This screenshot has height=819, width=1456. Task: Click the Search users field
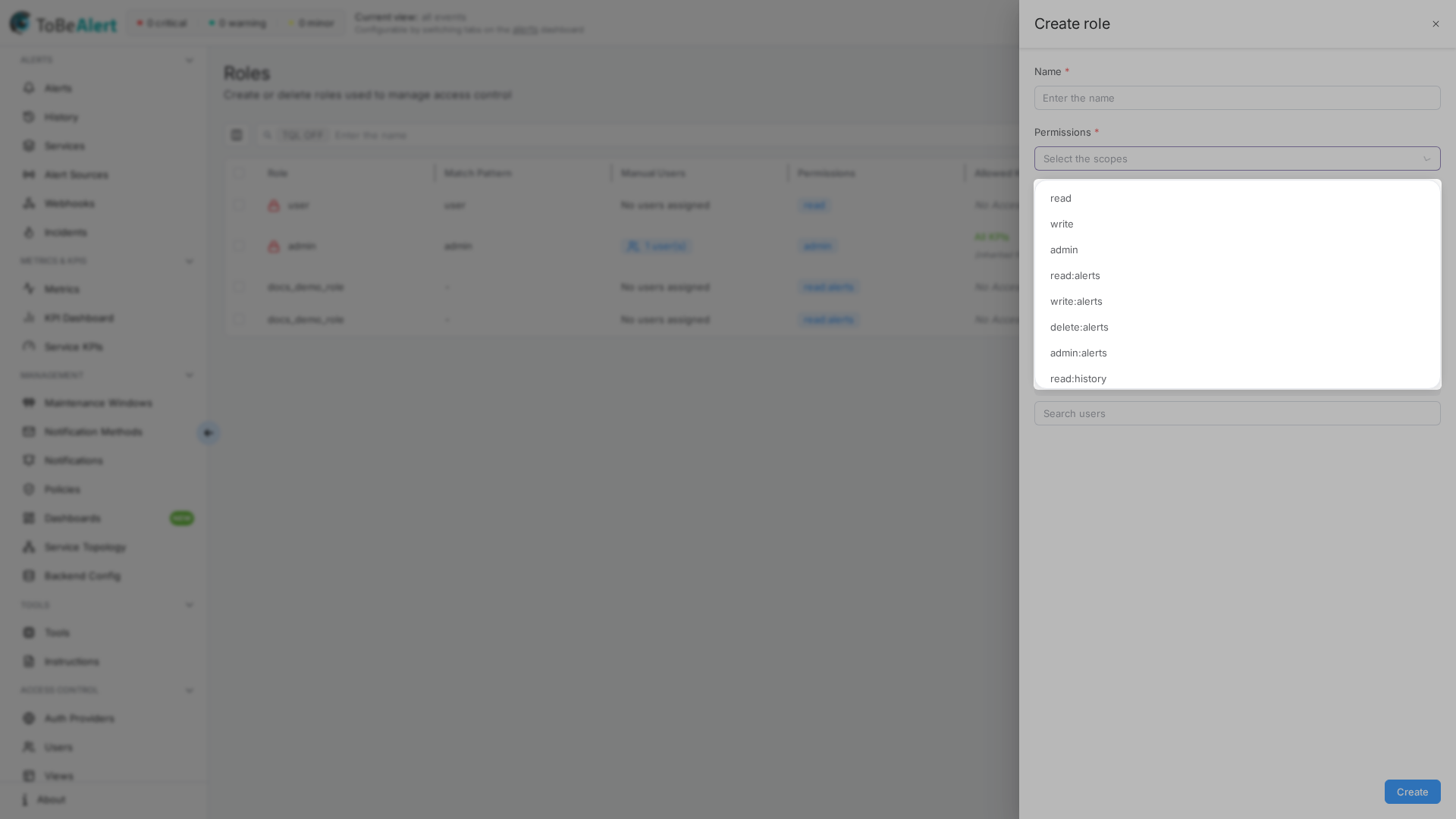click(1237, 413)
